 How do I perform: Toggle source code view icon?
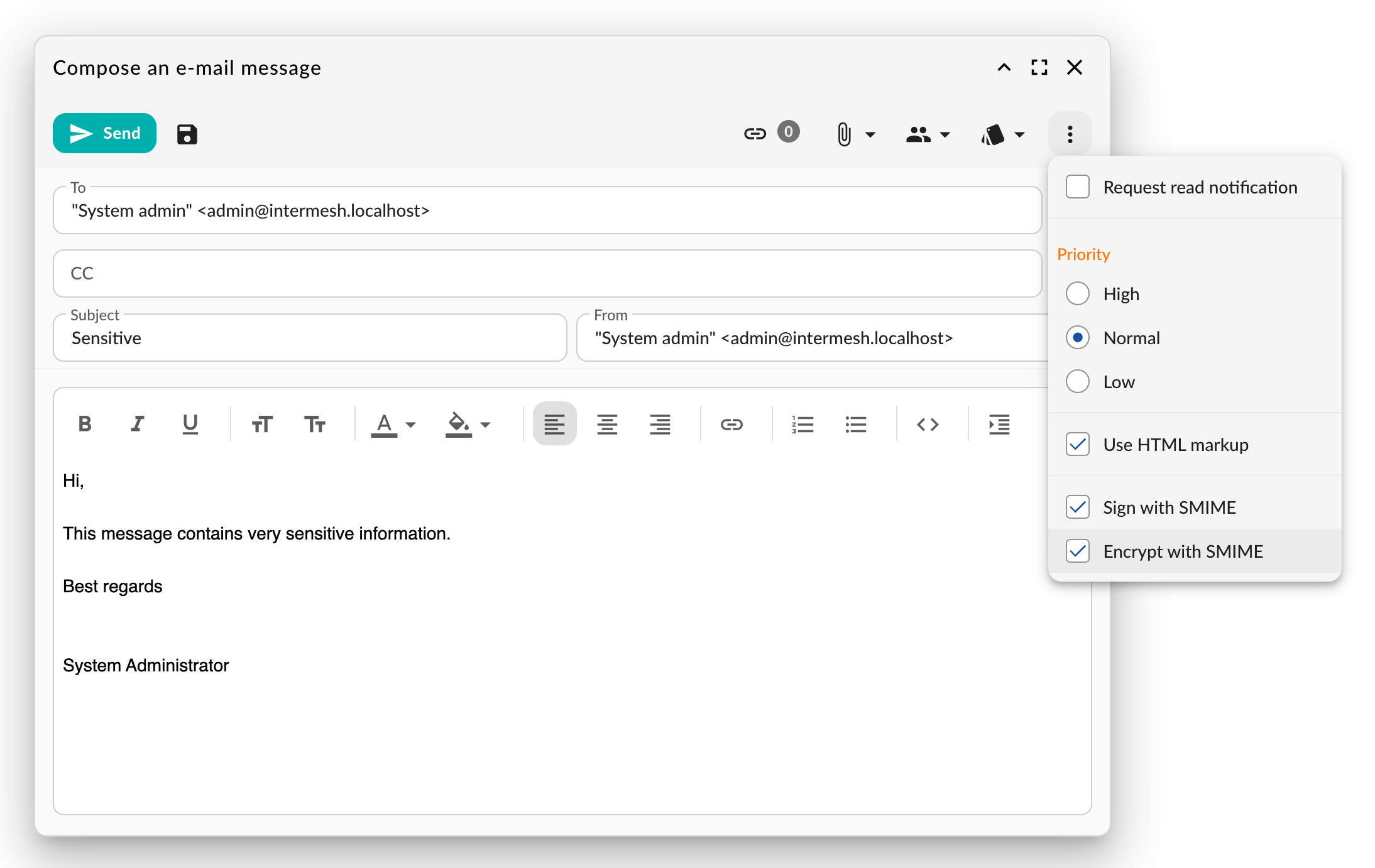click(928, 425)
